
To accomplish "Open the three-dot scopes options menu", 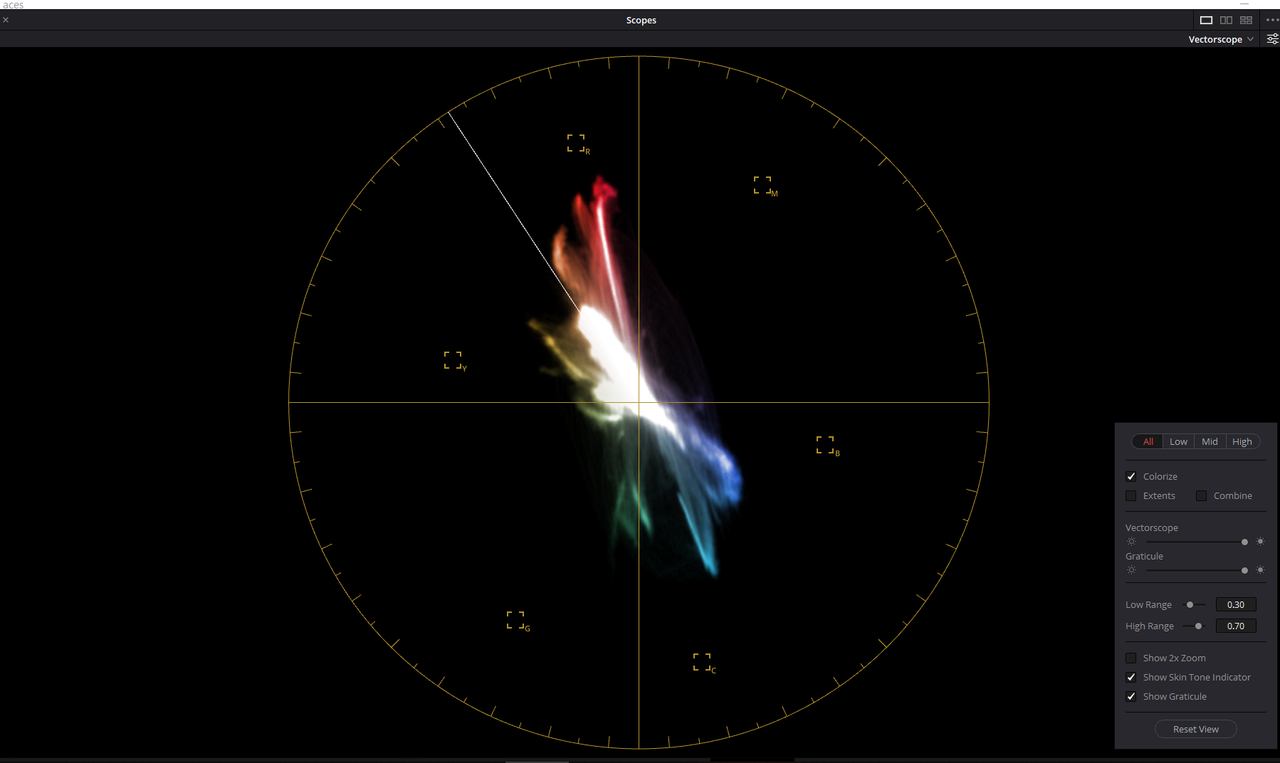I will click(x=1271, y=20).
